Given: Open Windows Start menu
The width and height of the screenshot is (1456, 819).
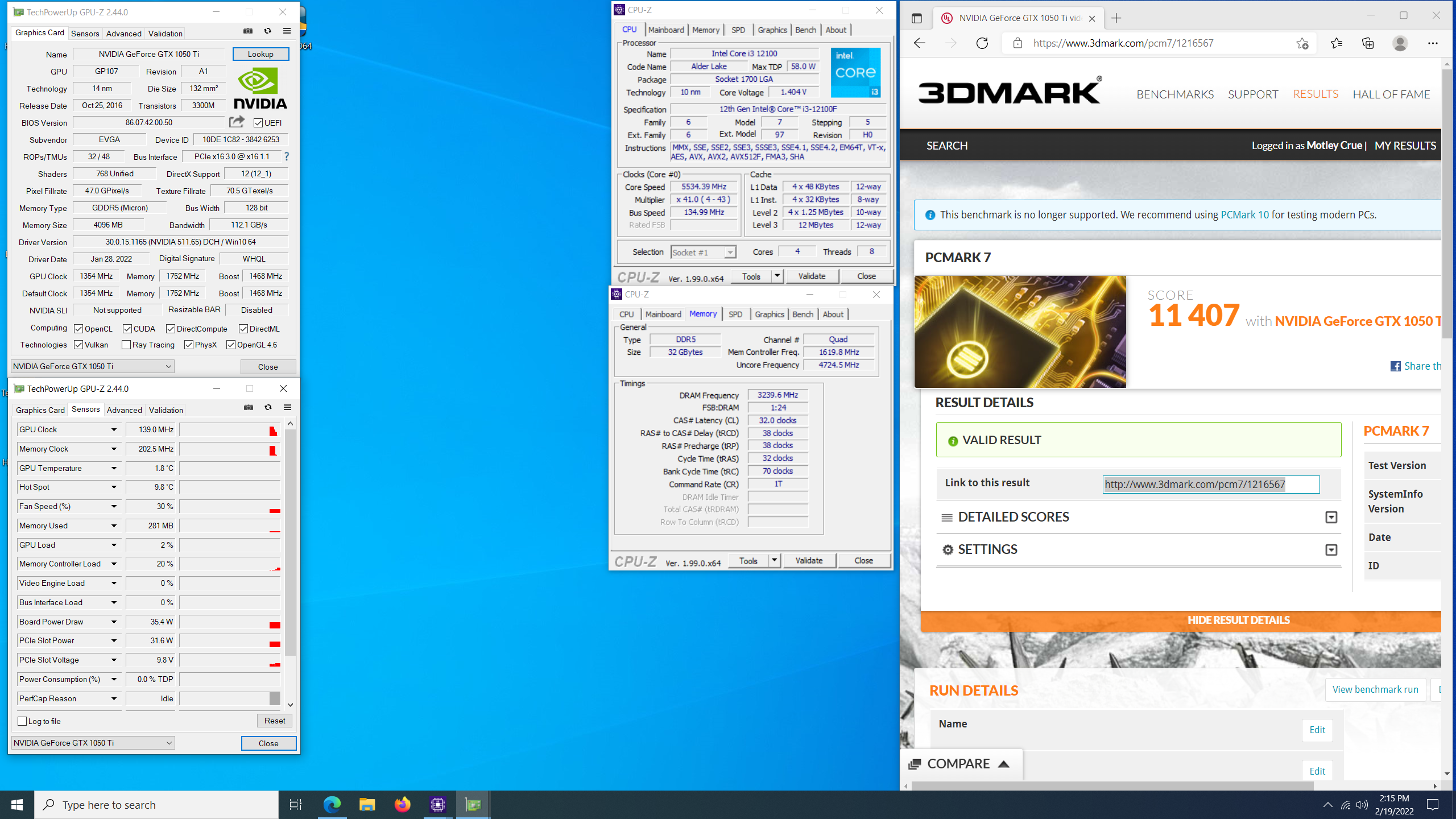Looking at the screenshot, I should pyautogui.click(x=17, y=805).
